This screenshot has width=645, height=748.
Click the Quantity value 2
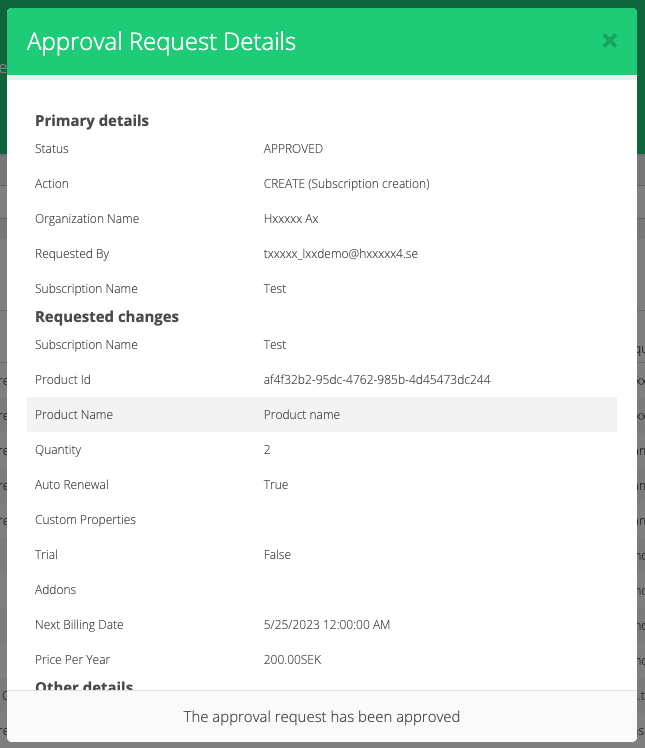(x=267, y=450)
